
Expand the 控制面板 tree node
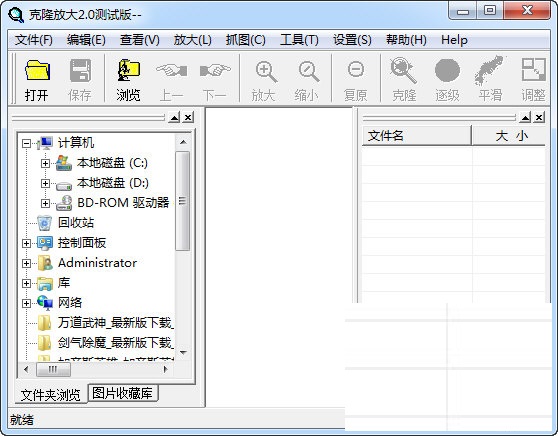point(26,243)
